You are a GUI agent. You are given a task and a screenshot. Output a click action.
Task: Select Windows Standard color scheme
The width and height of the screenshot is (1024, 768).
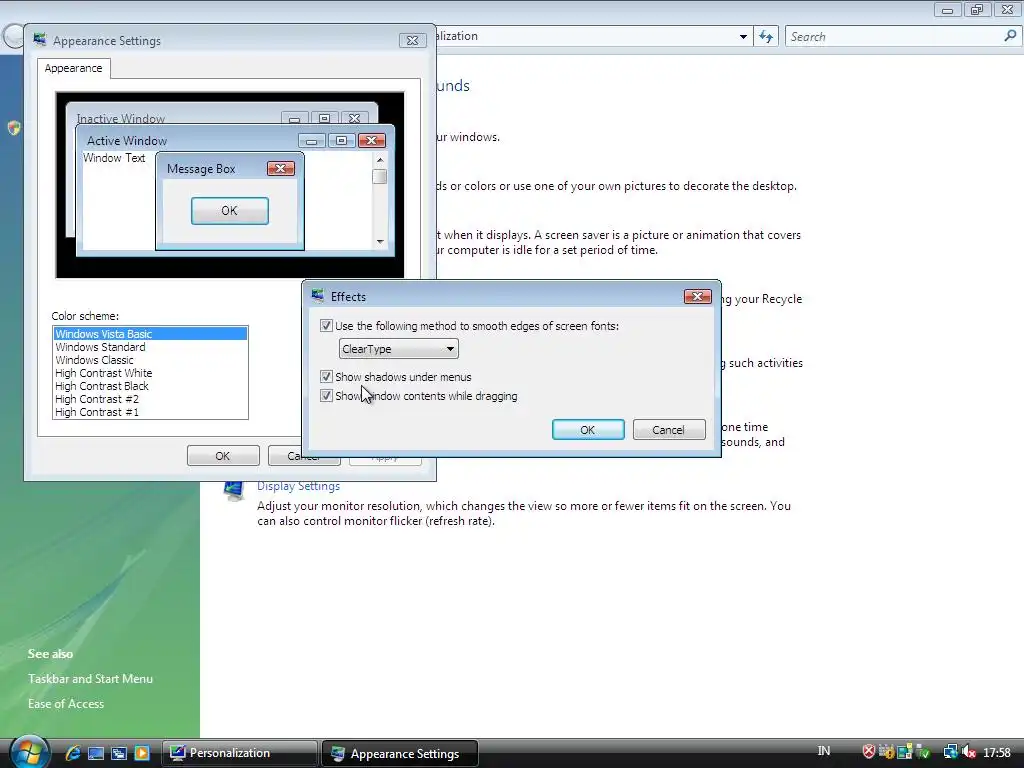point(150,347)
